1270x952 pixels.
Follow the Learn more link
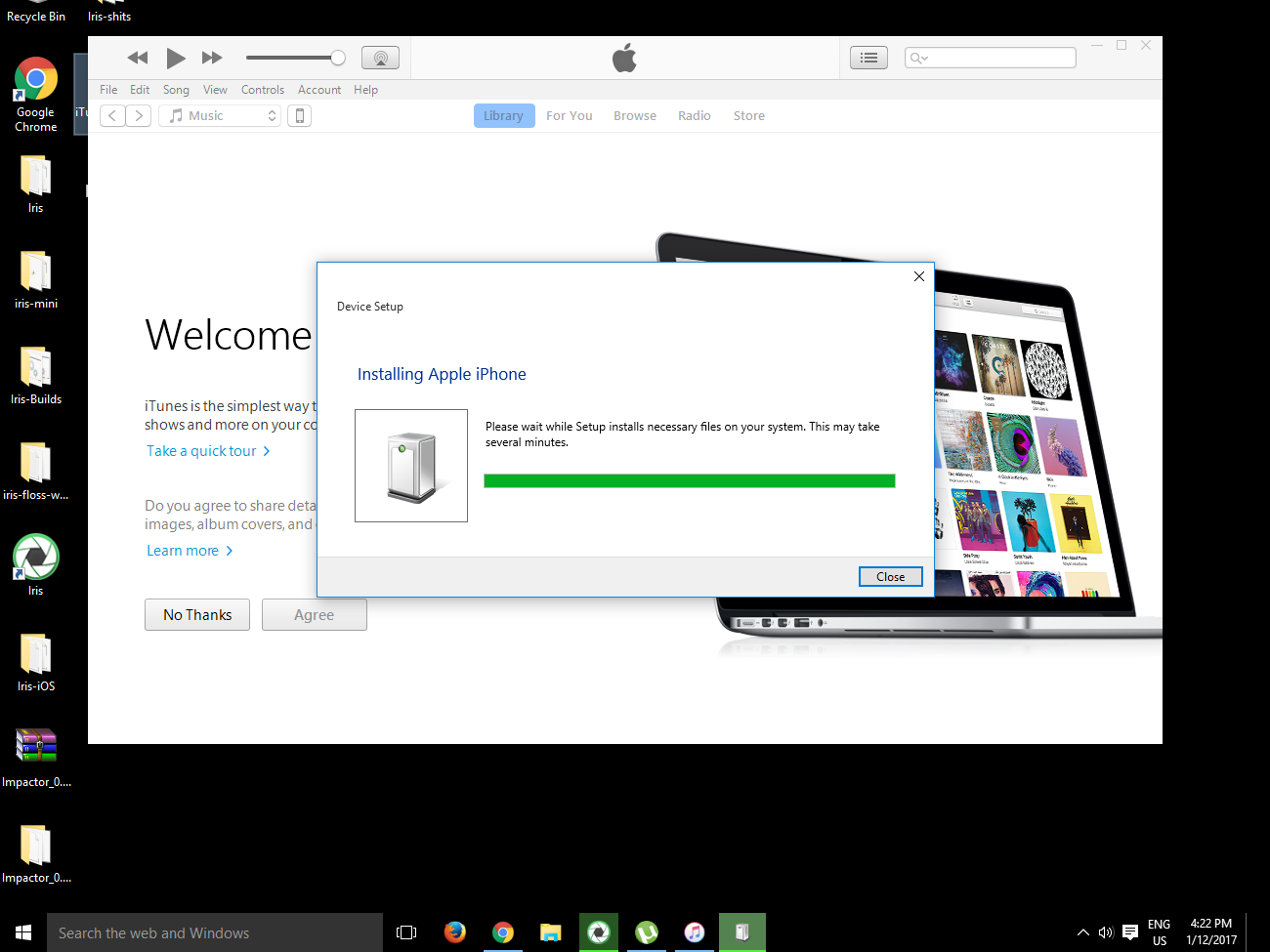(190, 551)
